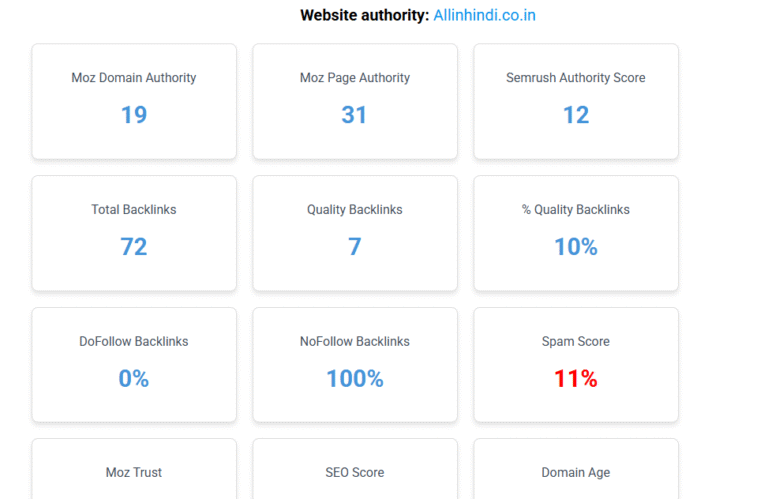Click the SEO Score card

pos(355,469)
